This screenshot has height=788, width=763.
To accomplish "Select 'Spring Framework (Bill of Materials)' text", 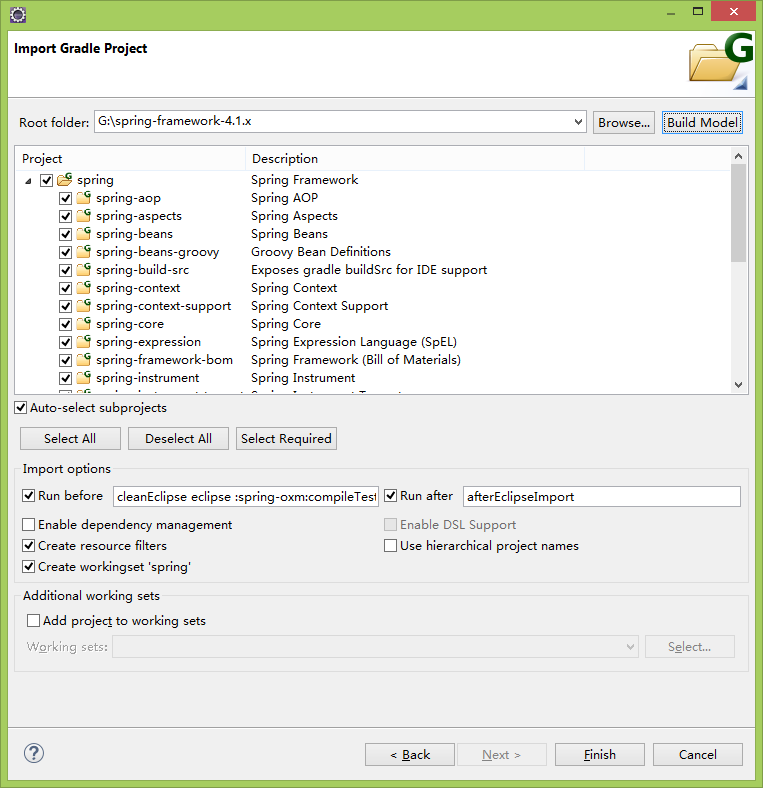I will coord(356,360).
